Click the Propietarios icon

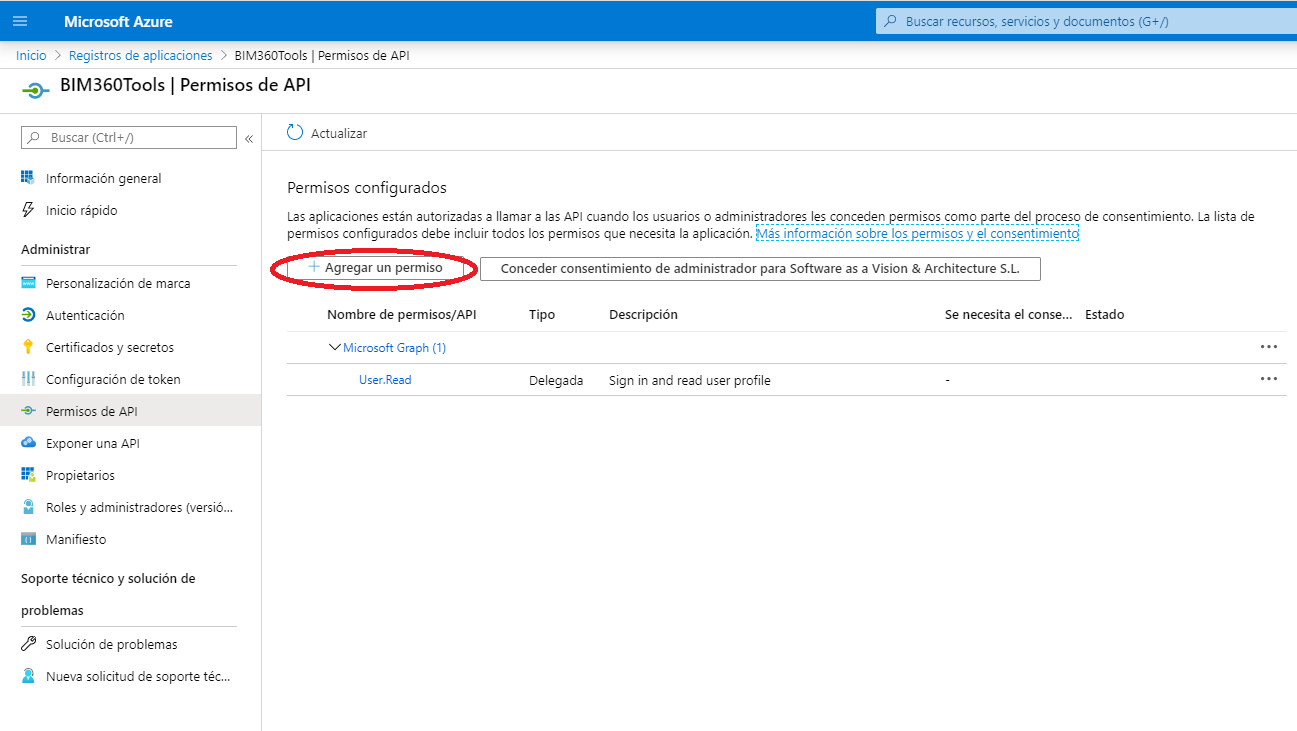pos(28,475)
